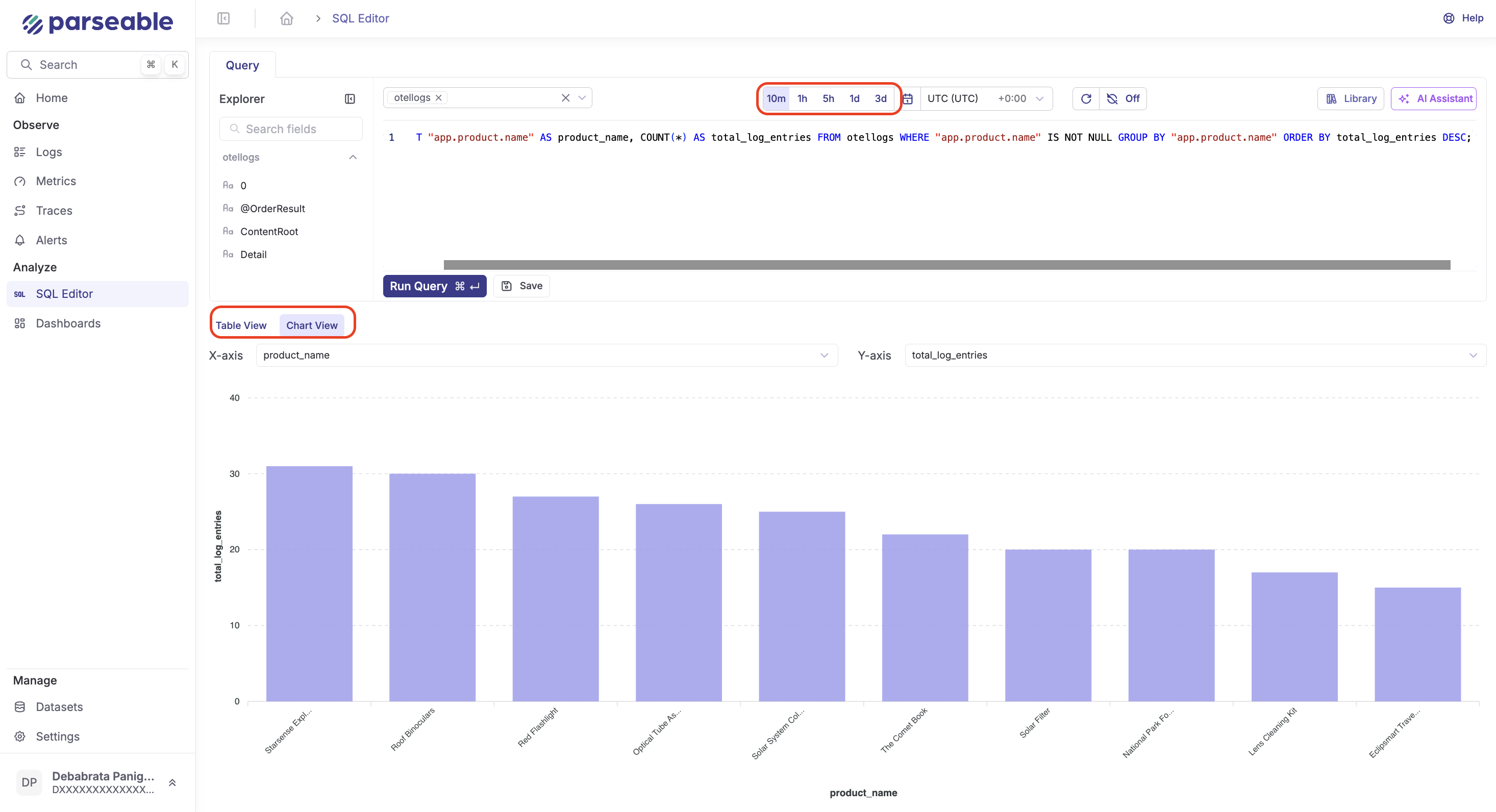Collapse the sidebar panel icon
Image resolution: width=1496 pixels, height=812 pixels.
[223, 18]
